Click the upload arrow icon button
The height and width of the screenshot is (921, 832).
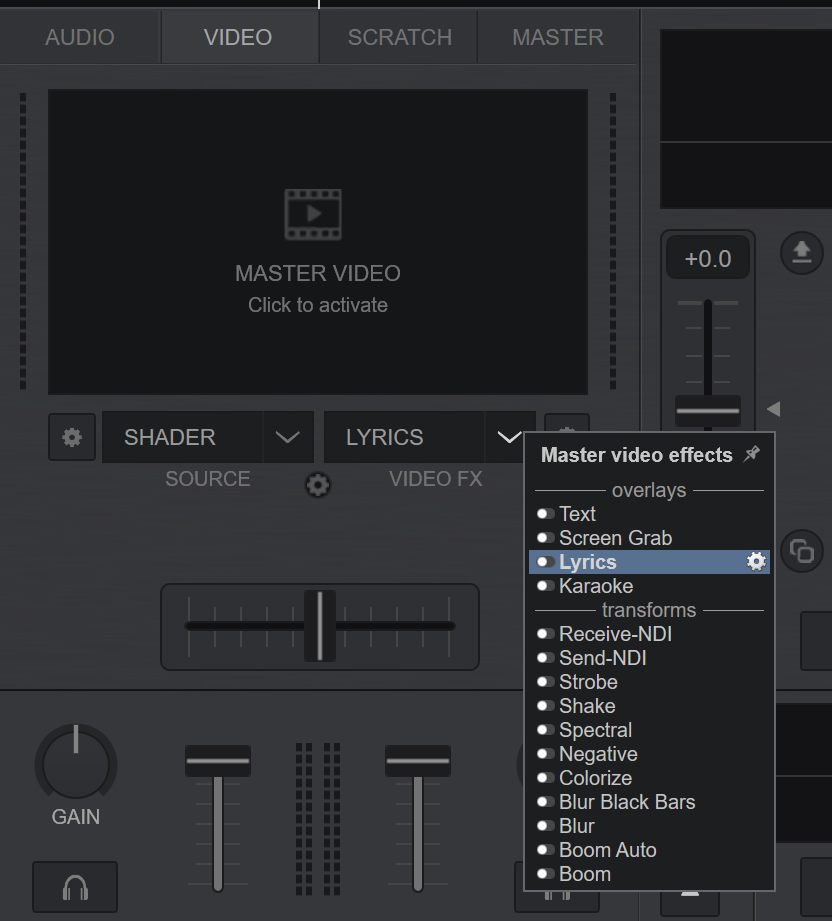pyautogui.click(x=801, y=253)
